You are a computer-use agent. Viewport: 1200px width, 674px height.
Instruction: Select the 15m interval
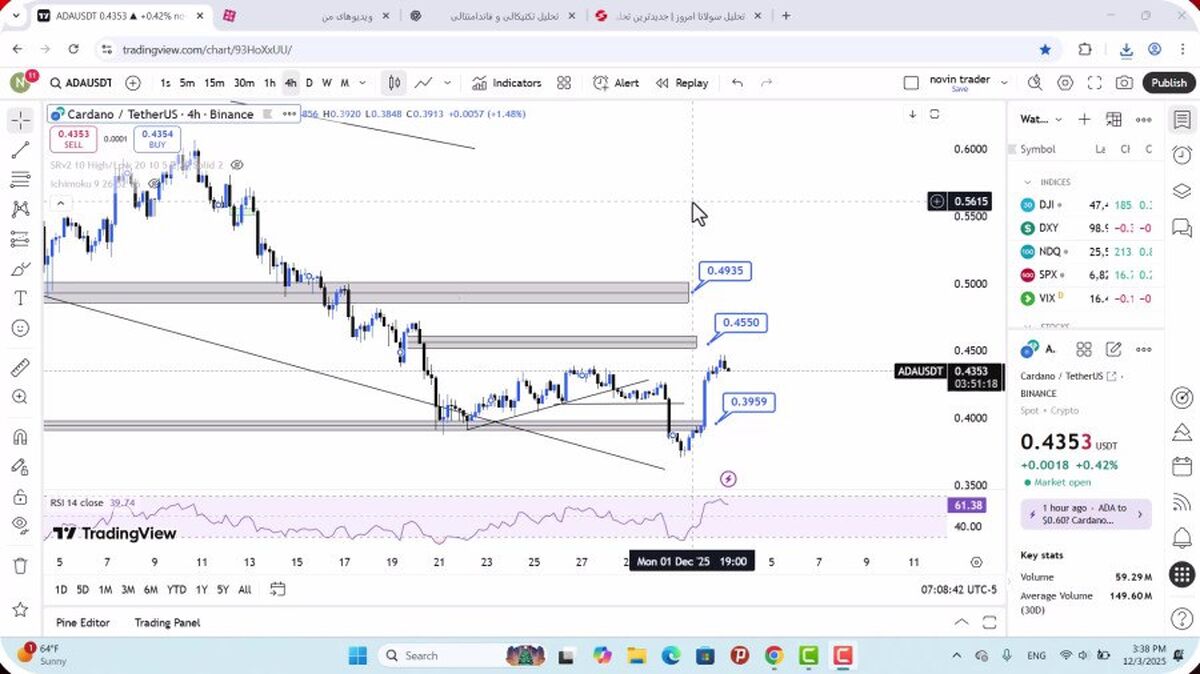coord(214,83)
